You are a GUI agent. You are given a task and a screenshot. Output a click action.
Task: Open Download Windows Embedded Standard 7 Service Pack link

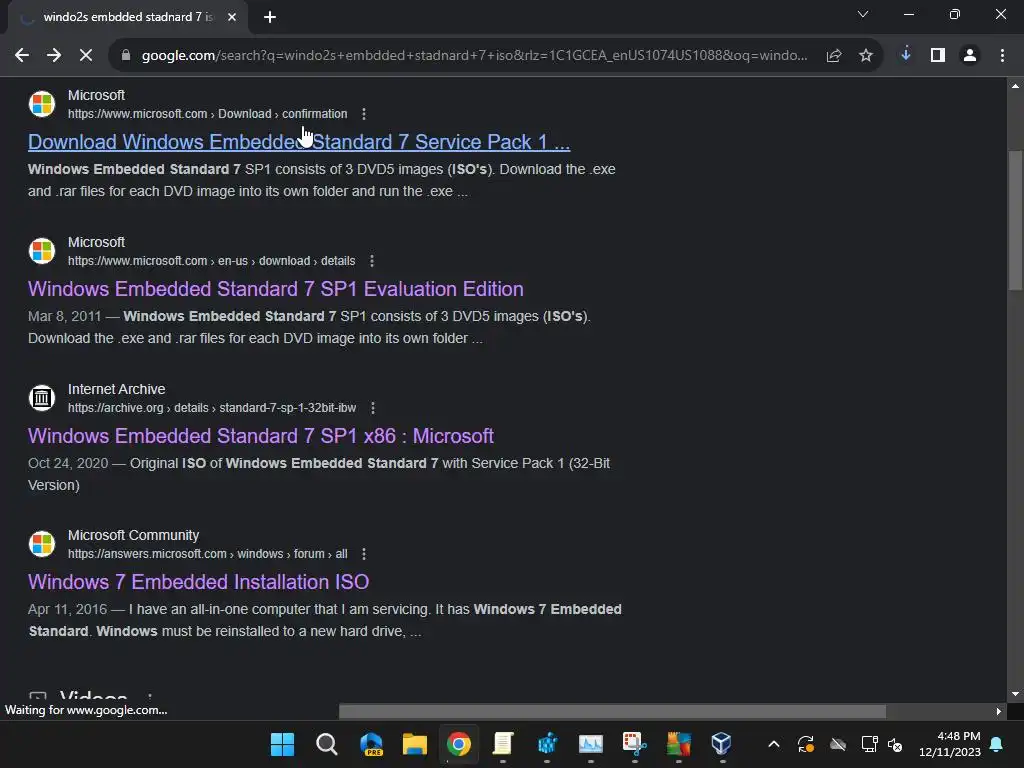click(299, 142)
